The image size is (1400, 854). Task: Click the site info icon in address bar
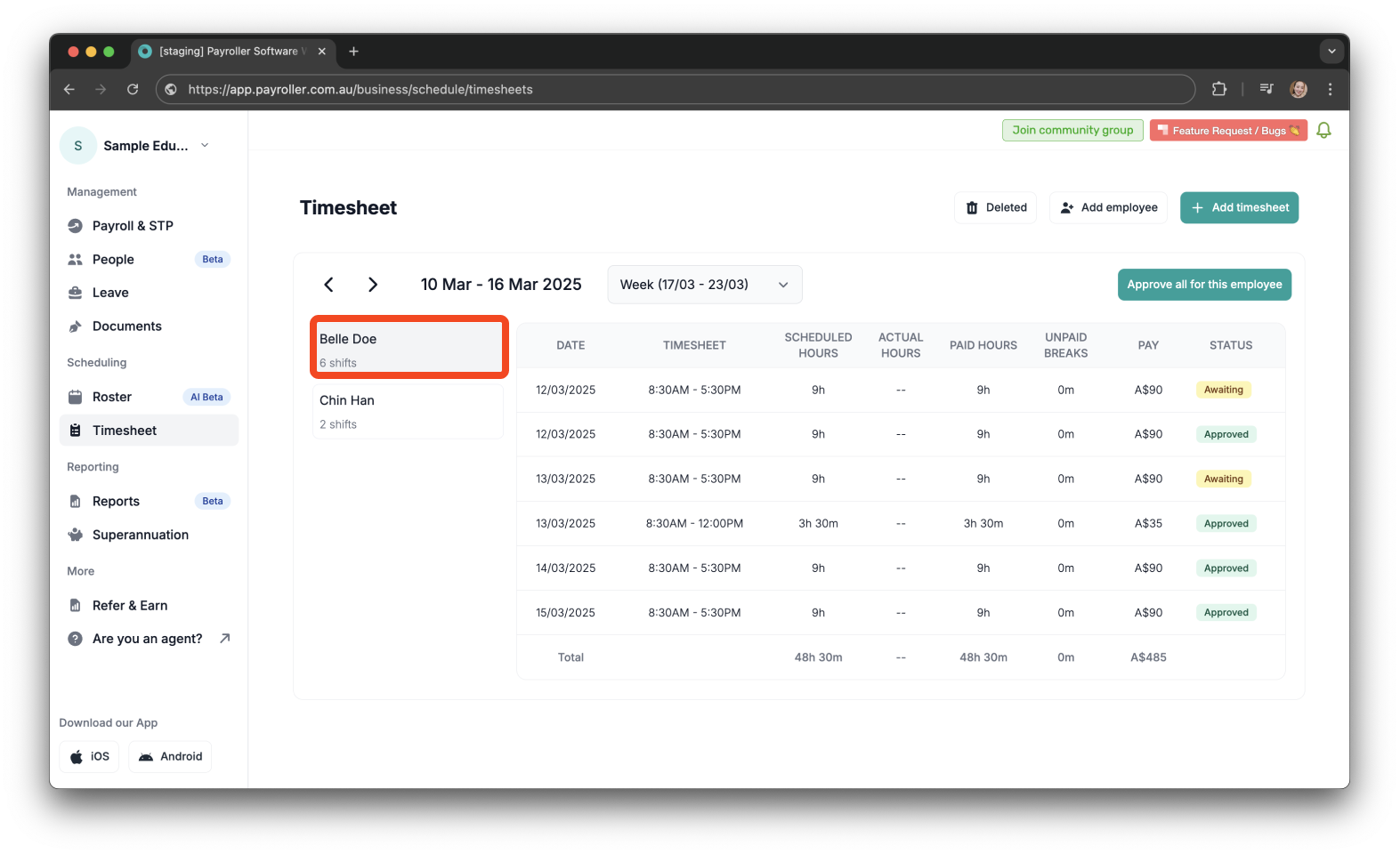coord(171,89)
